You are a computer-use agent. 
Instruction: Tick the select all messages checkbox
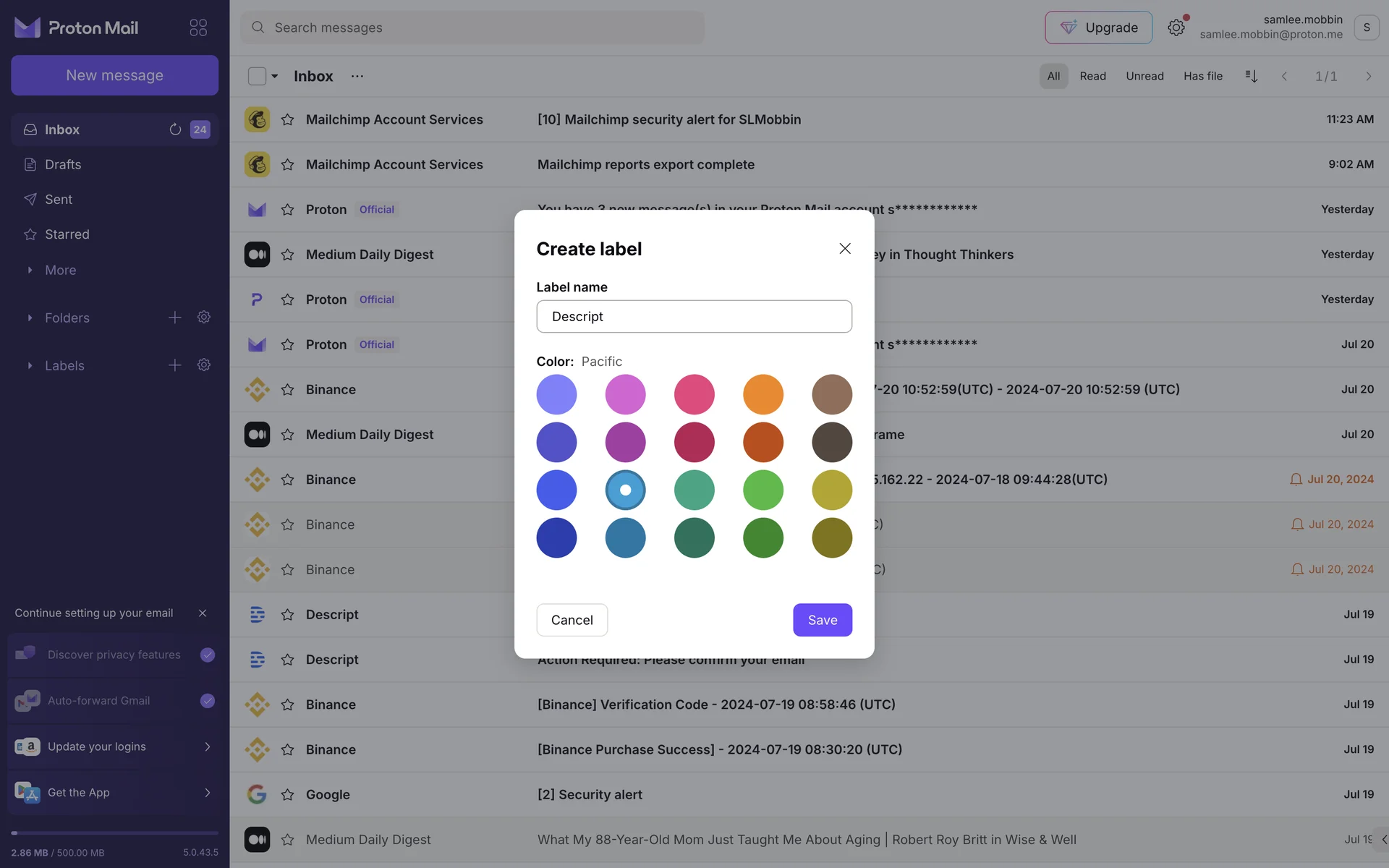257,76
